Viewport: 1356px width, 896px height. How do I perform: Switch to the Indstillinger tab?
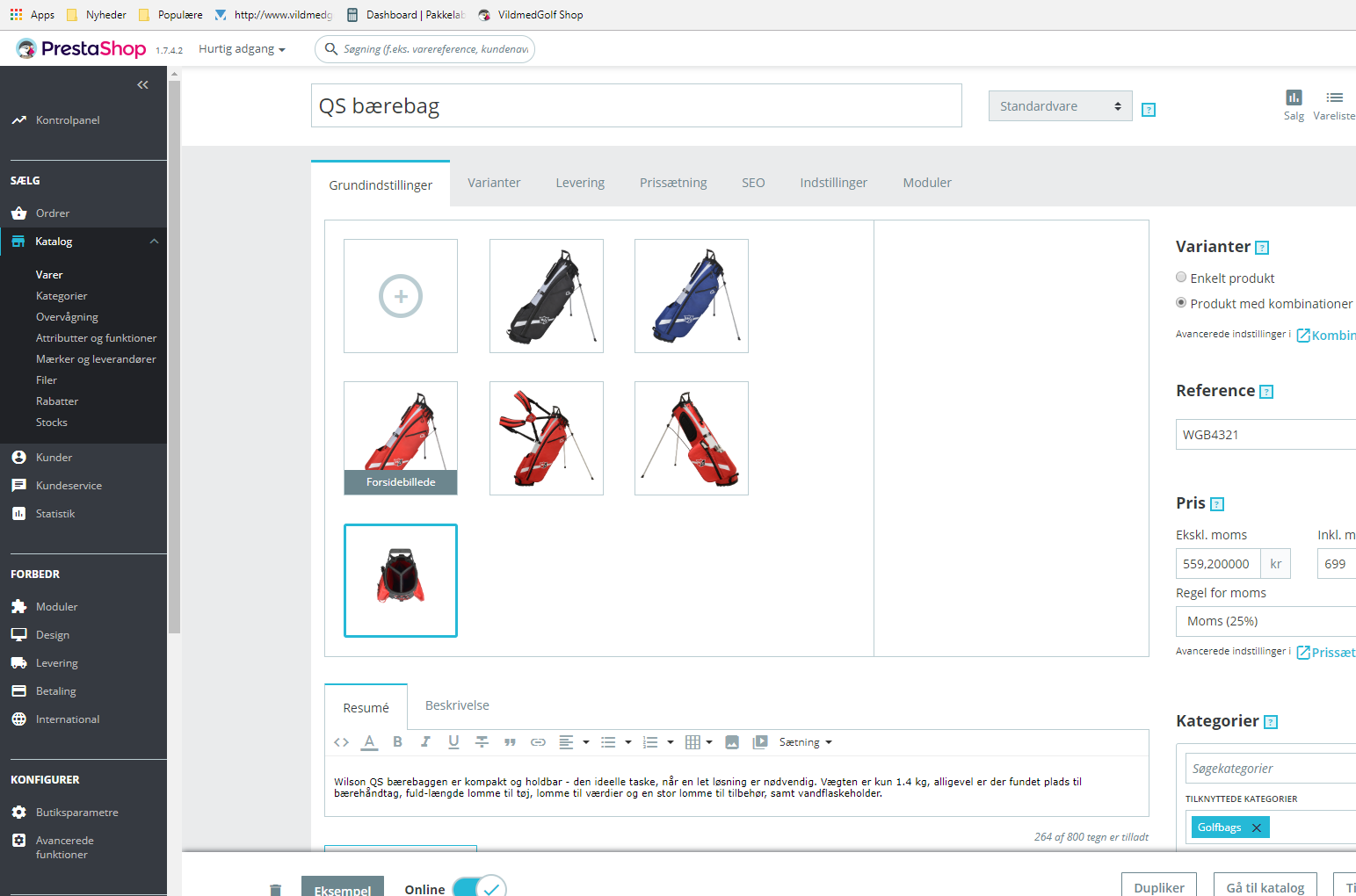click(833, 183)
